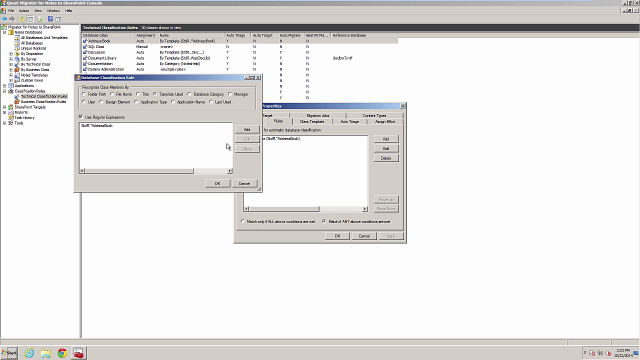Select the All Databases node

[32, 43]
